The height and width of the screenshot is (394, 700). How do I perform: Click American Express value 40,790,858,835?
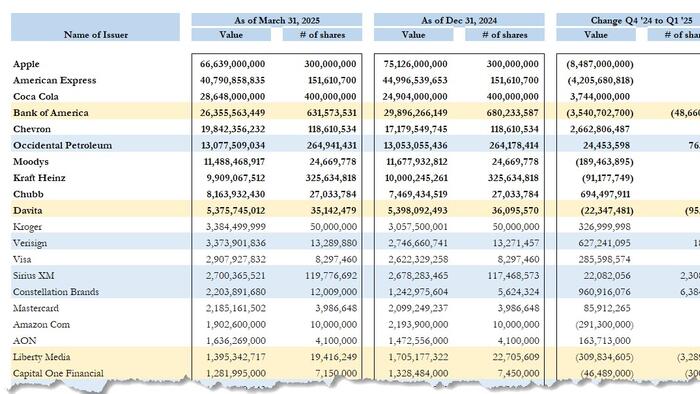pos(233,80)
